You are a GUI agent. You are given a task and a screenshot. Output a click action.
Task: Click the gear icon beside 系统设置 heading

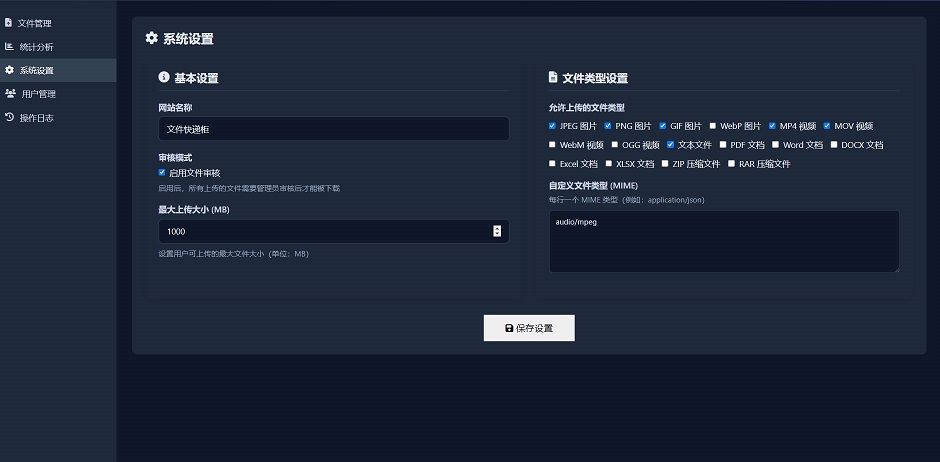(x=152, y=38)
